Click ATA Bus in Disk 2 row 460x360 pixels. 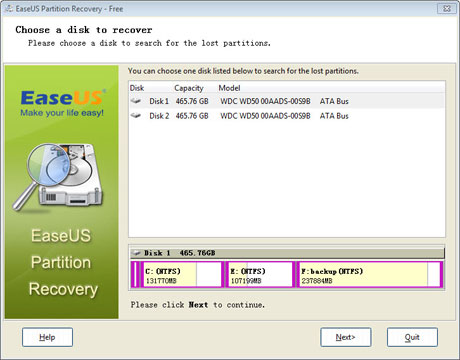[x=334, y=116]
